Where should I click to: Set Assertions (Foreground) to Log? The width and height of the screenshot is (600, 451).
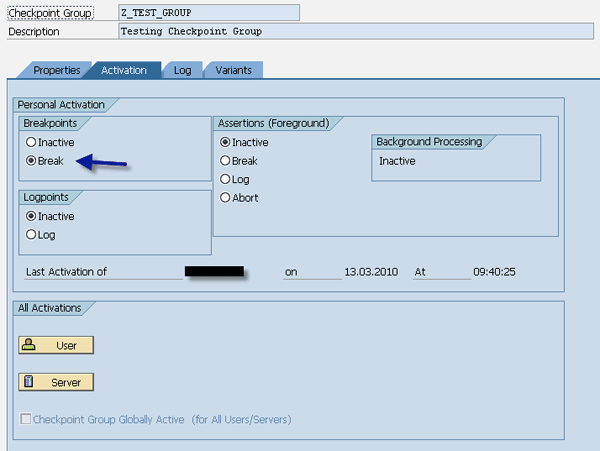click(x=226, y=179)
